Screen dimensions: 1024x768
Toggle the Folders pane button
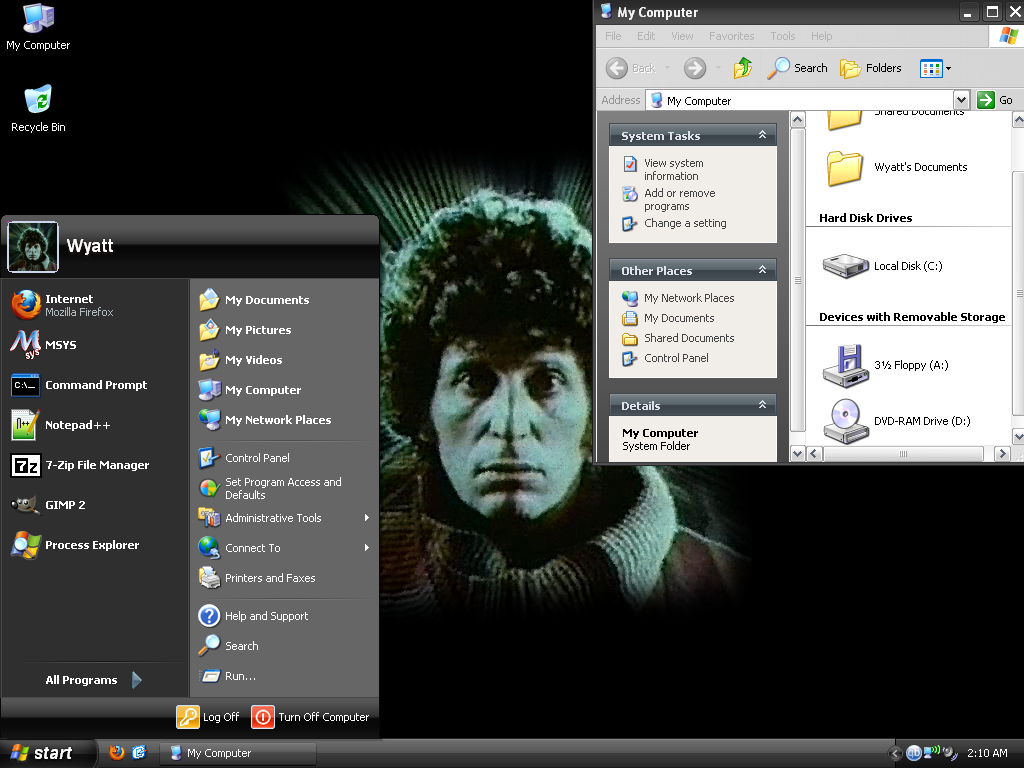coord(871,68)
